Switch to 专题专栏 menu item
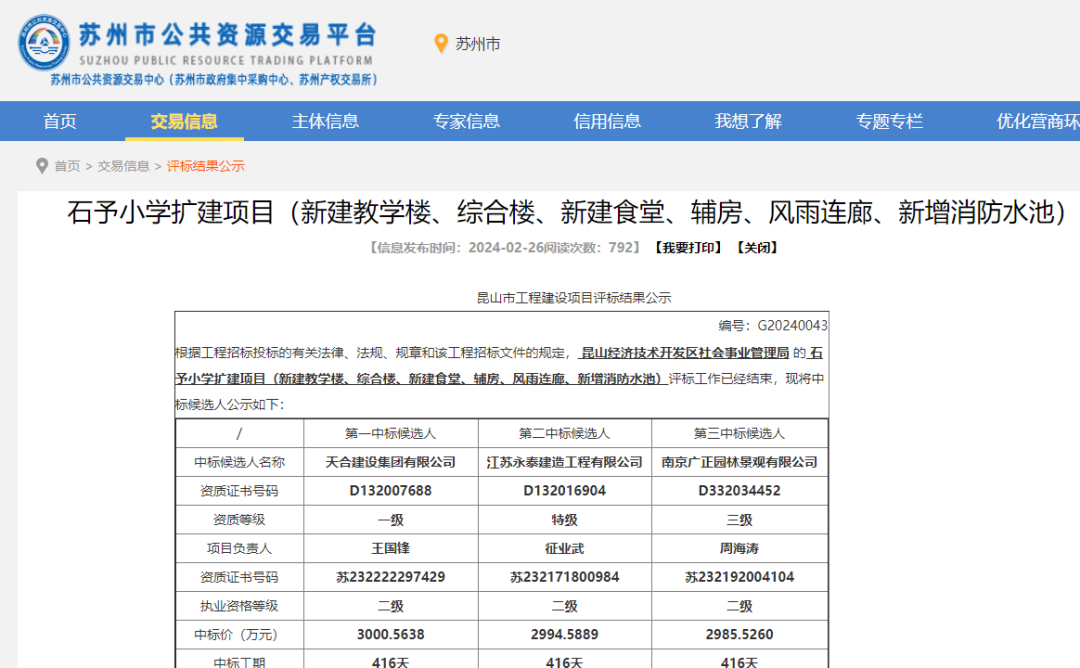1080x668 pixels. tap(889, 122)
